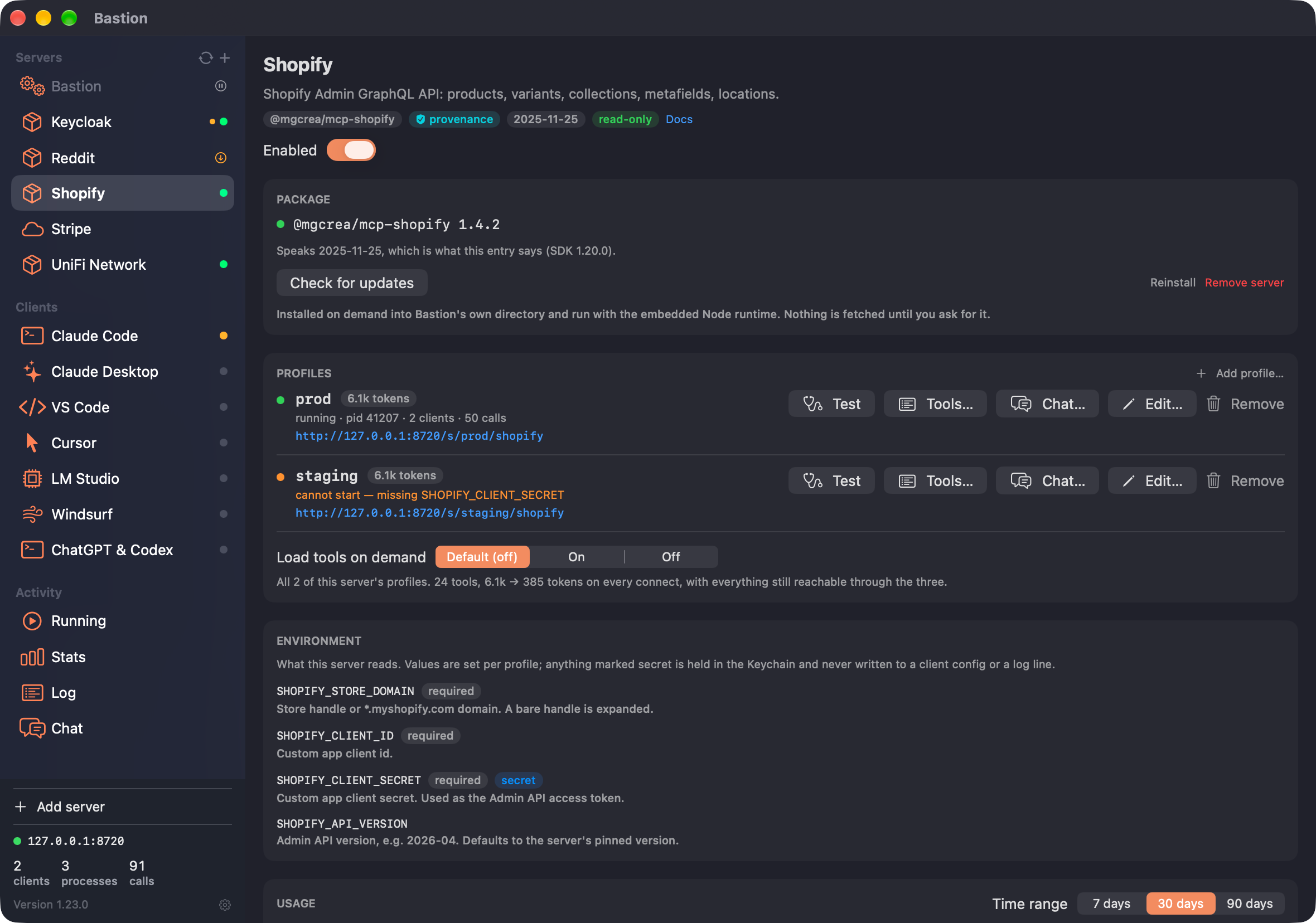Select 30 days time range

pos(1180,903)
